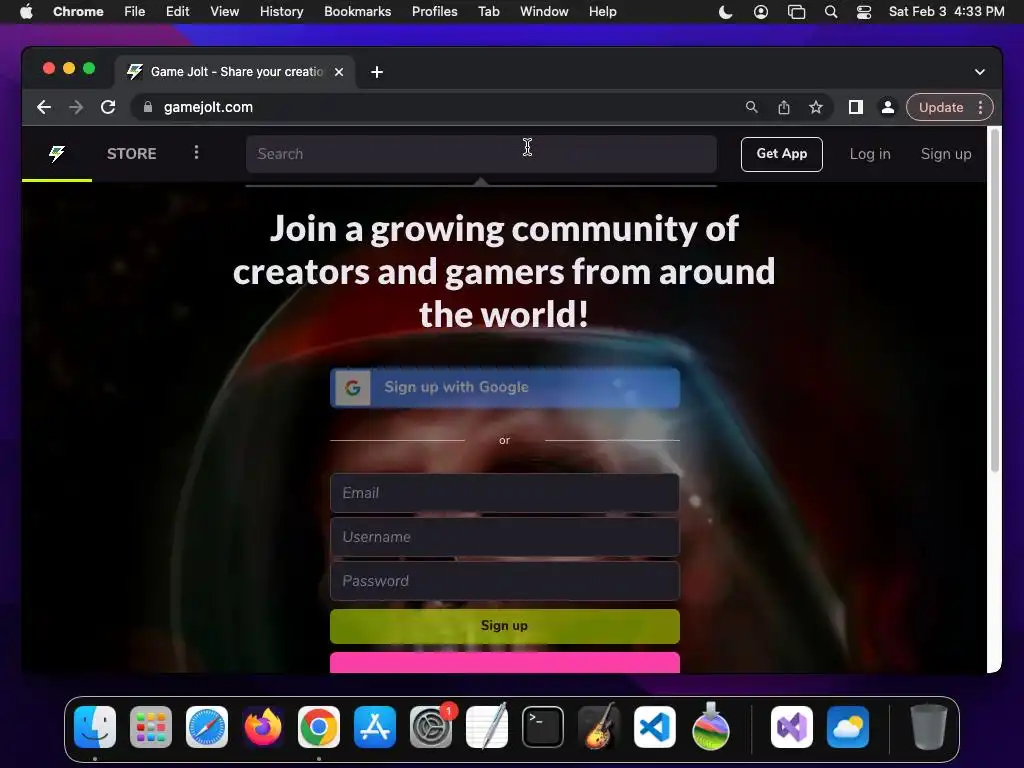Click the date and time display

point(946,12)
